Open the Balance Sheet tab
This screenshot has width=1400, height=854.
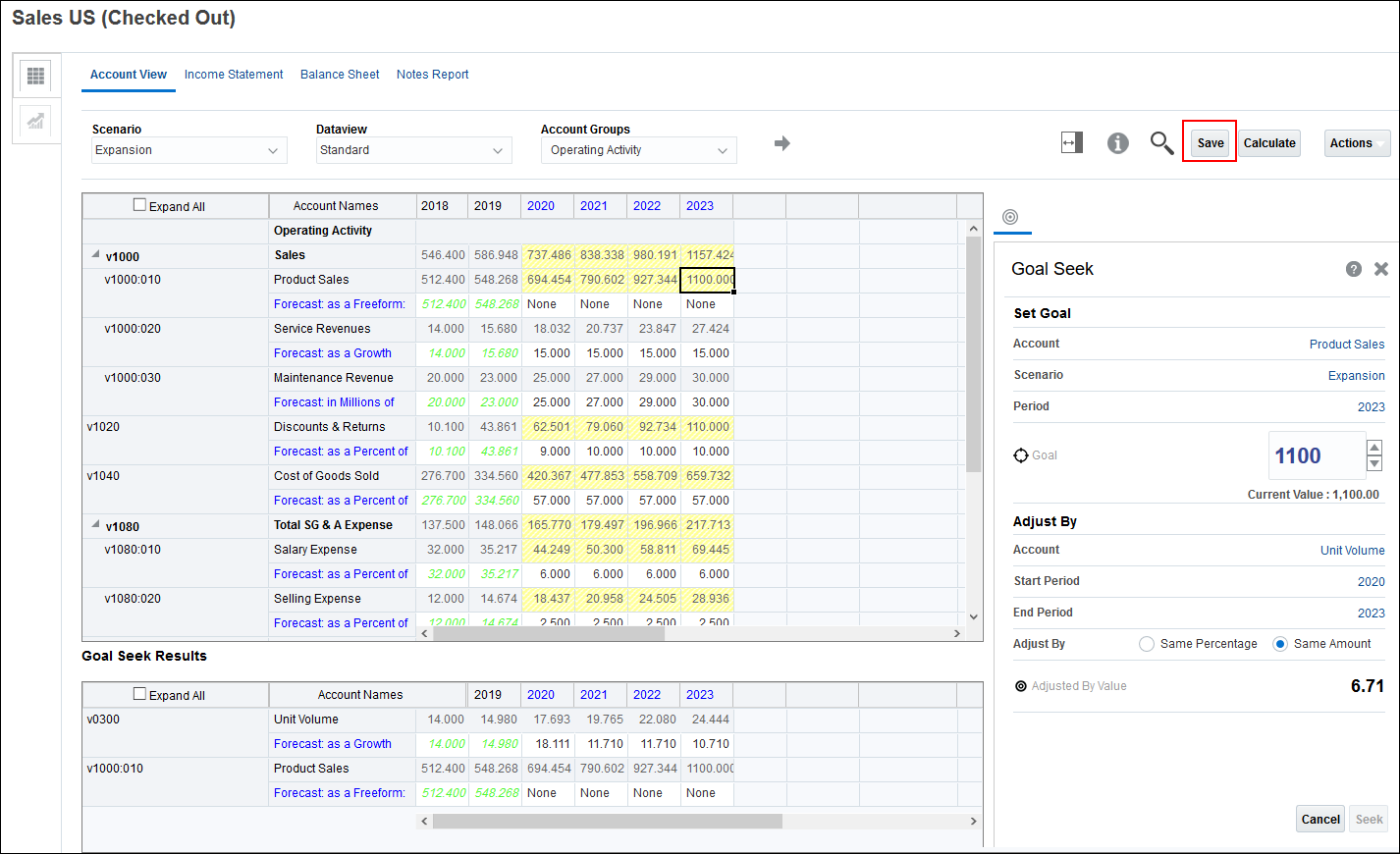(340, 75)
